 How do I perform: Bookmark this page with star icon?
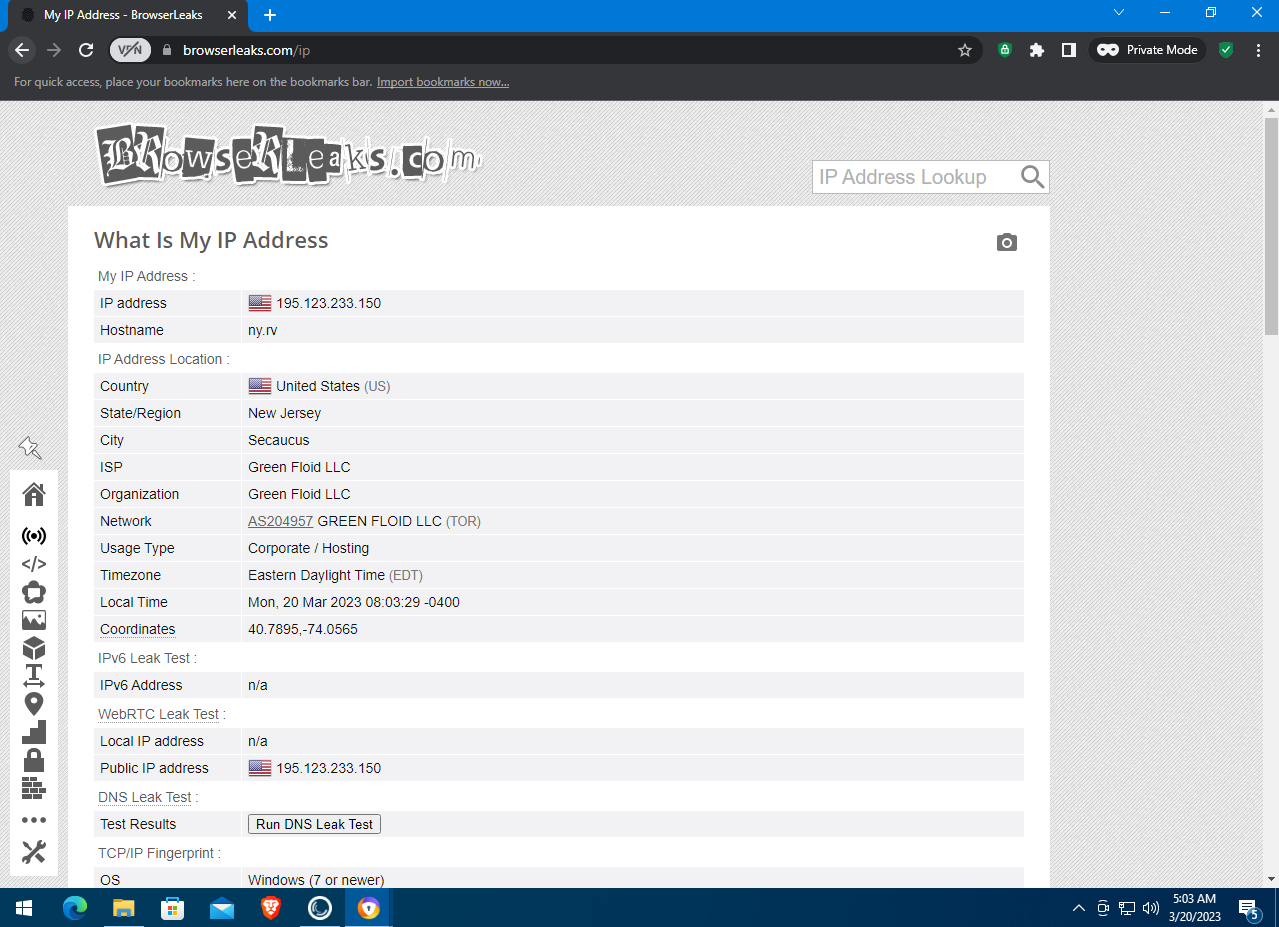pyautogui.click(x=965, y=50)
